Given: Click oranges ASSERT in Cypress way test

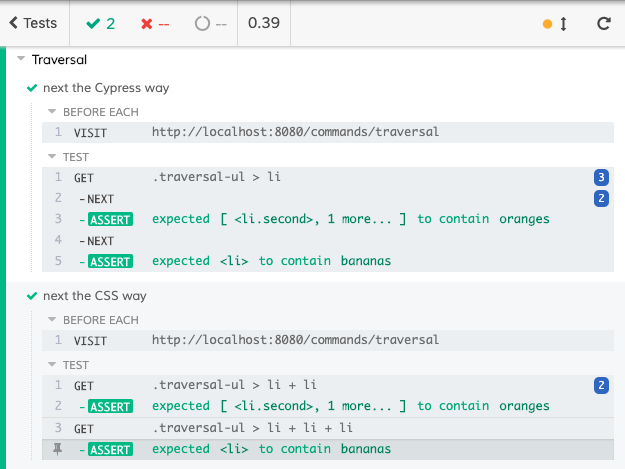Looking at the screenshot, I should (x=328, y=220).
